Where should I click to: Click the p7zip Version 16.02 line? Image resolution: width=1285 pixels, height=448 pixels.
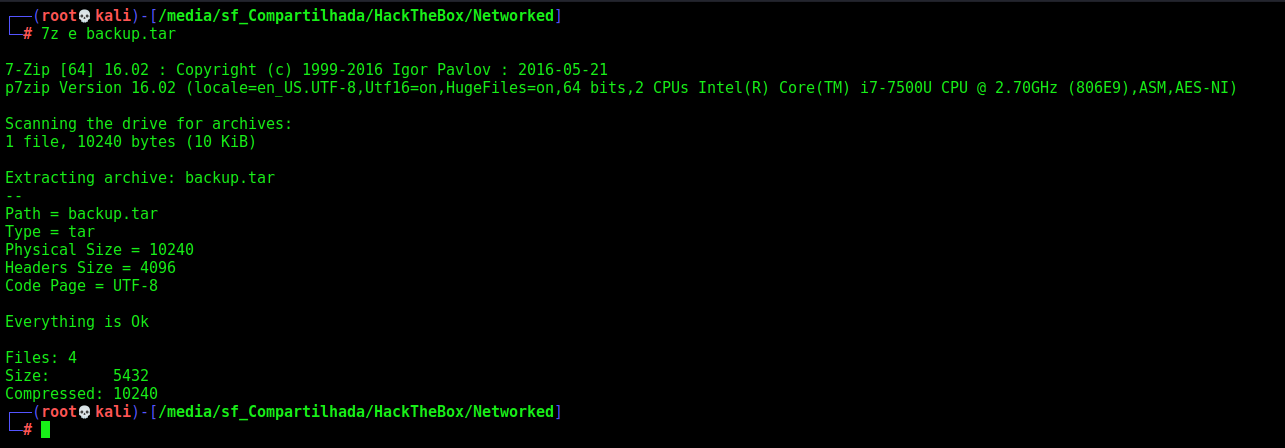click(x=621, y=88)
